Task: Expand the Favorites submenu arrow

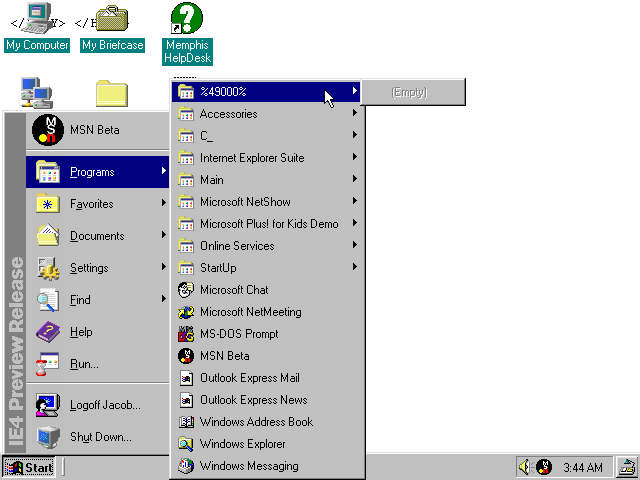Action: coord(164,203)
